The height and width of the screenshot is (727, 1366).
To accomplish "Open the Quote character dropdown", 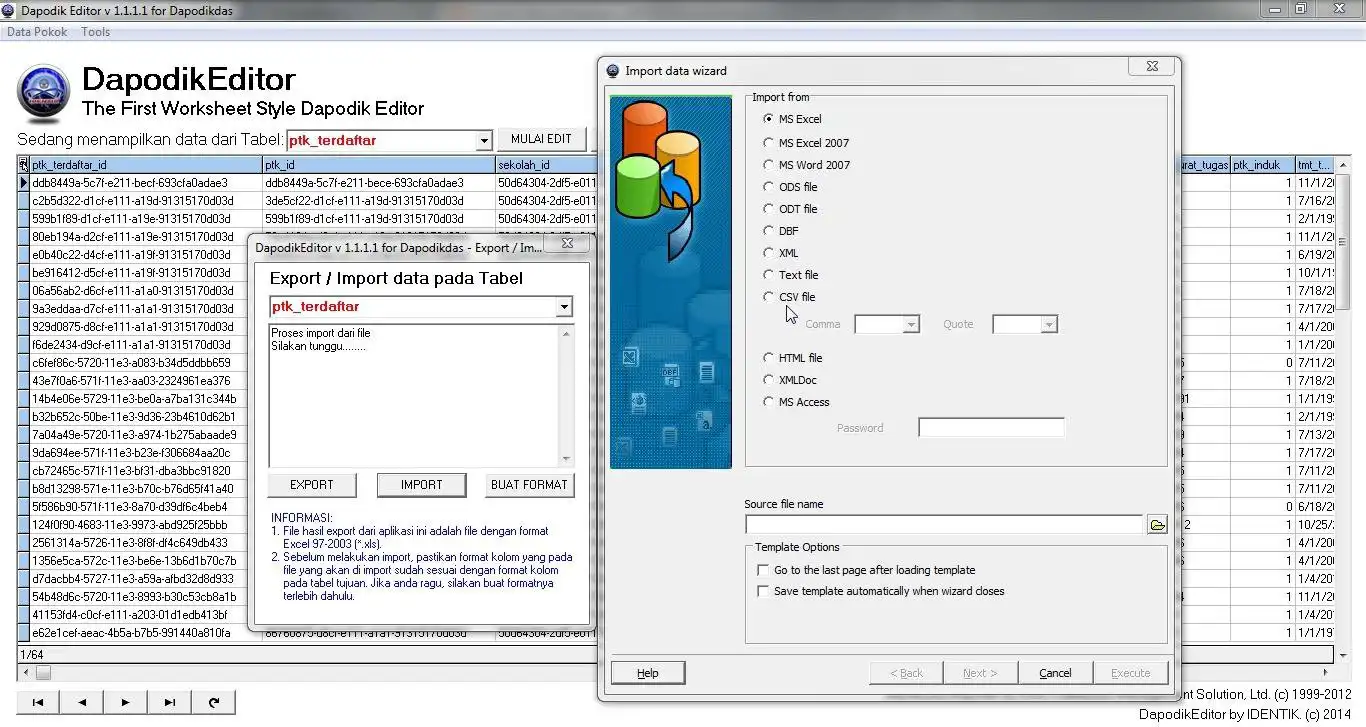I will click(x=1049, y=324).
